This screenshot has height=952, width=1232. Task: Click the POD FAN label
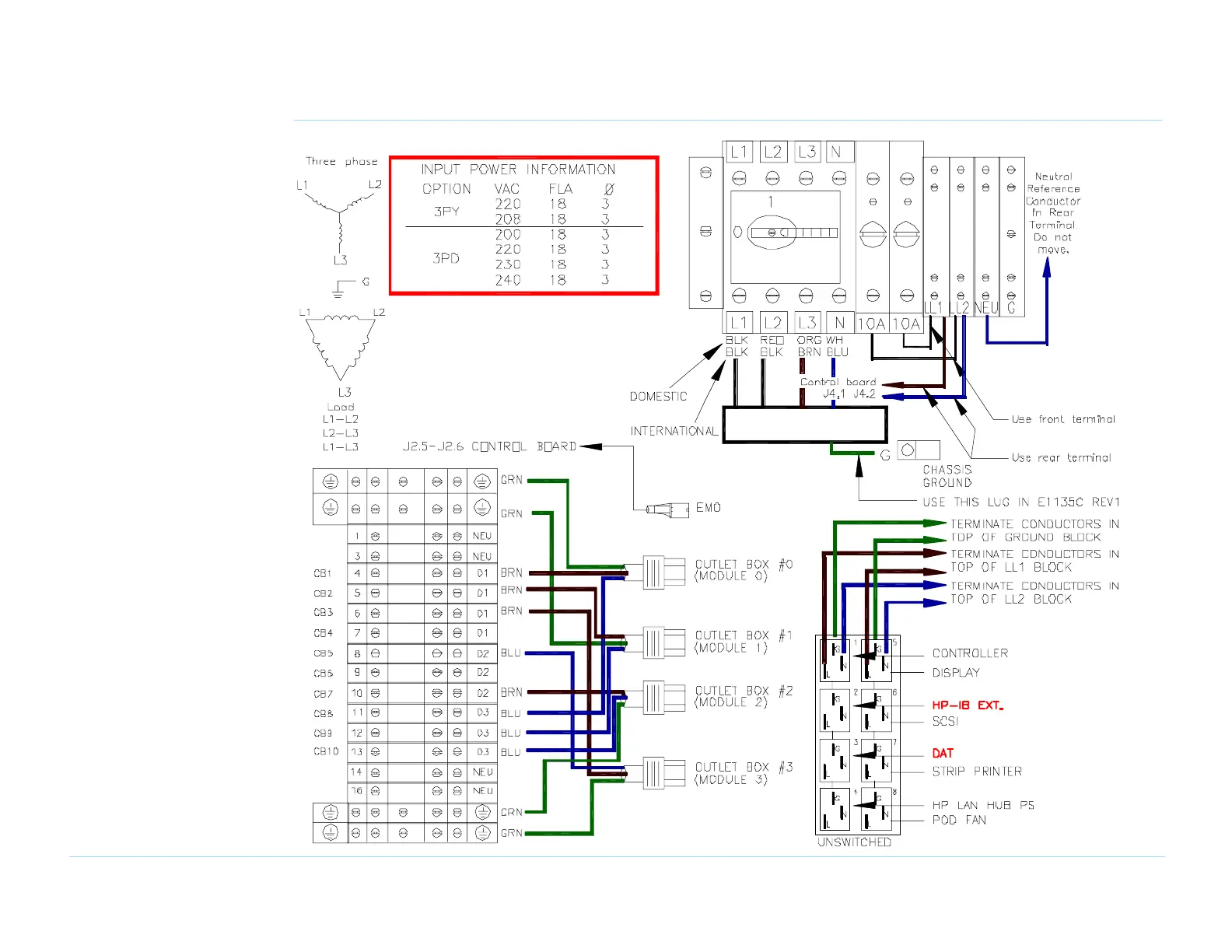[x=960, y=820]
